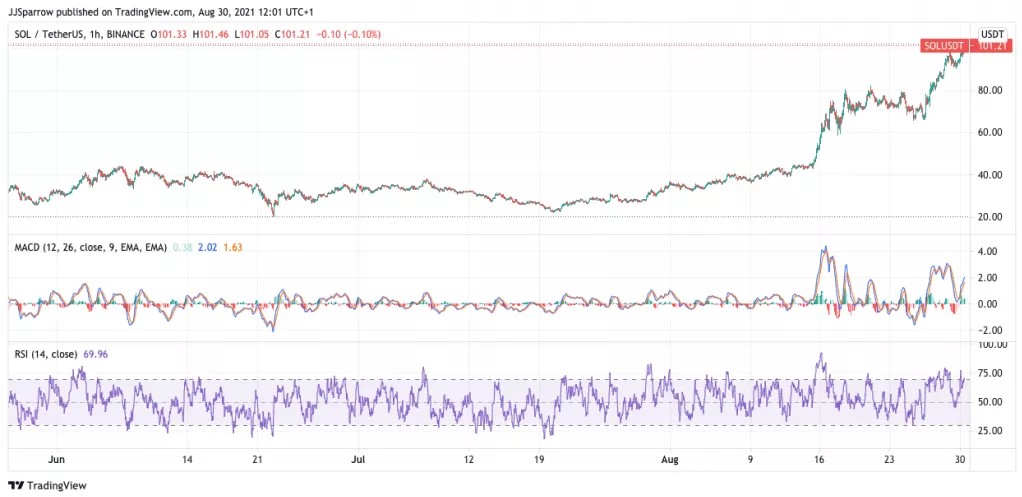Click the 4.00 level on MACD scale
Screen dimensions: 1022x497
(990, 251)
